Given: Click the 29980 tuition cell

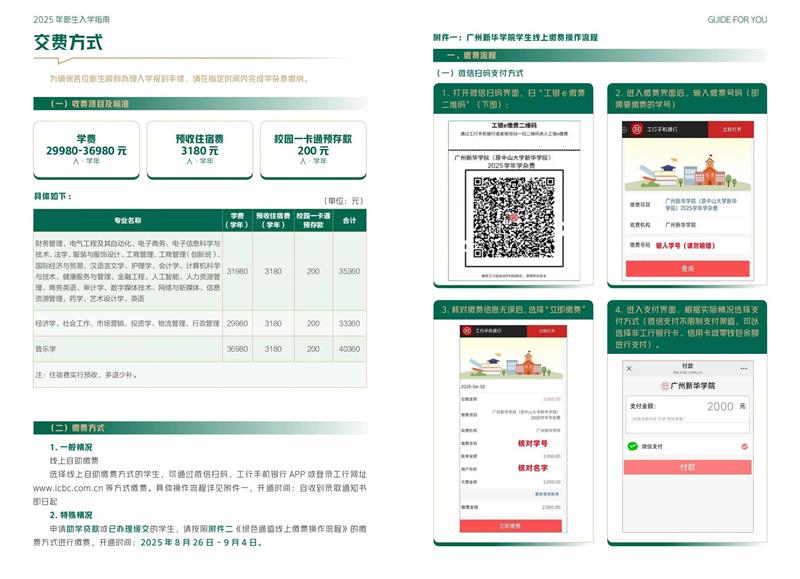Looking at the screenshot, I should 237,323.
